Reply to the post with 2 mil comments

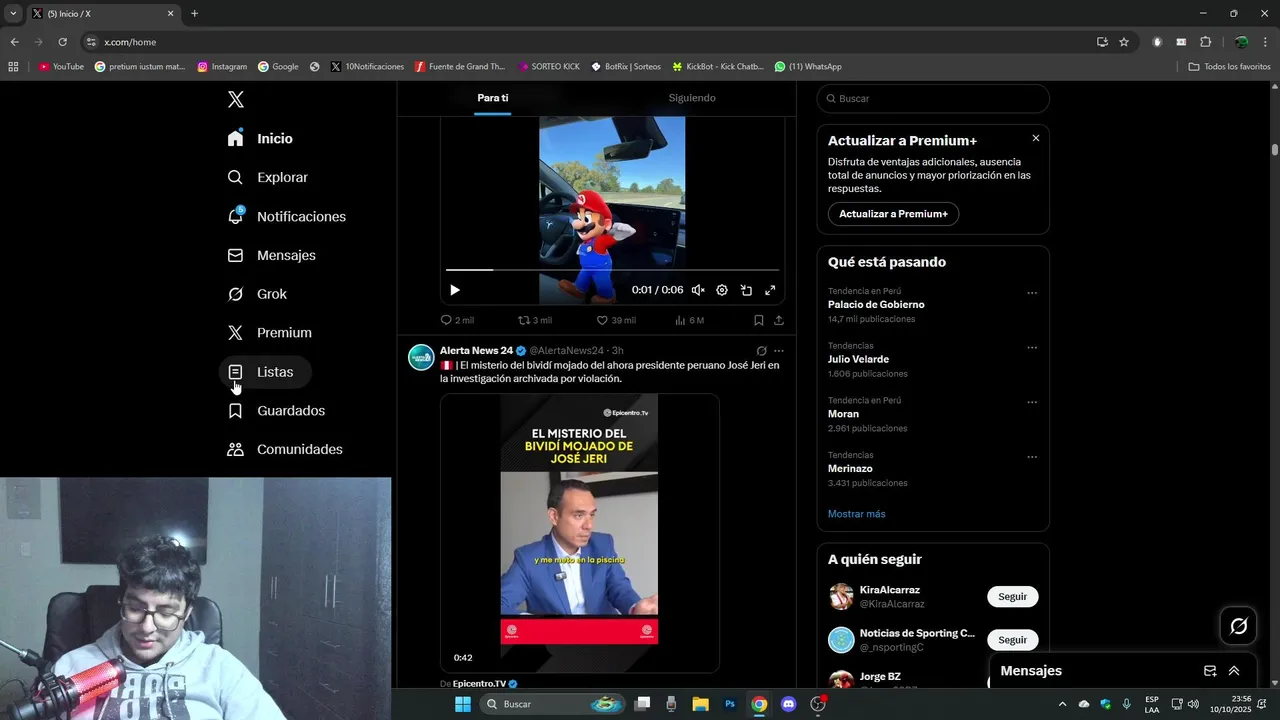coord(457,320)
